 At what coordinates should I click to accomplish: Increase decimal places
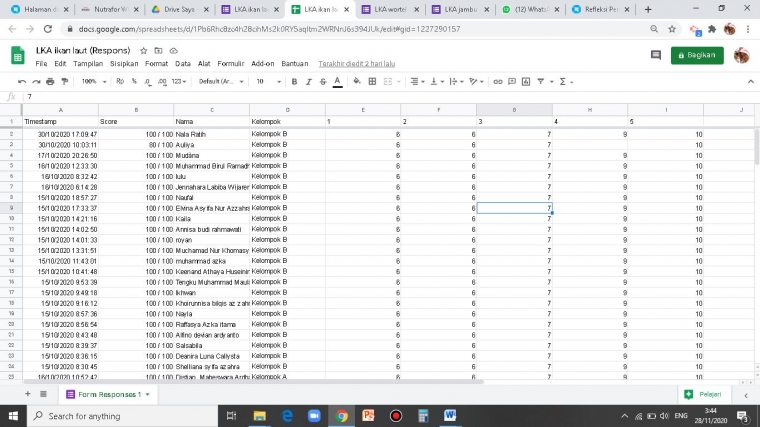click(162, 81)
